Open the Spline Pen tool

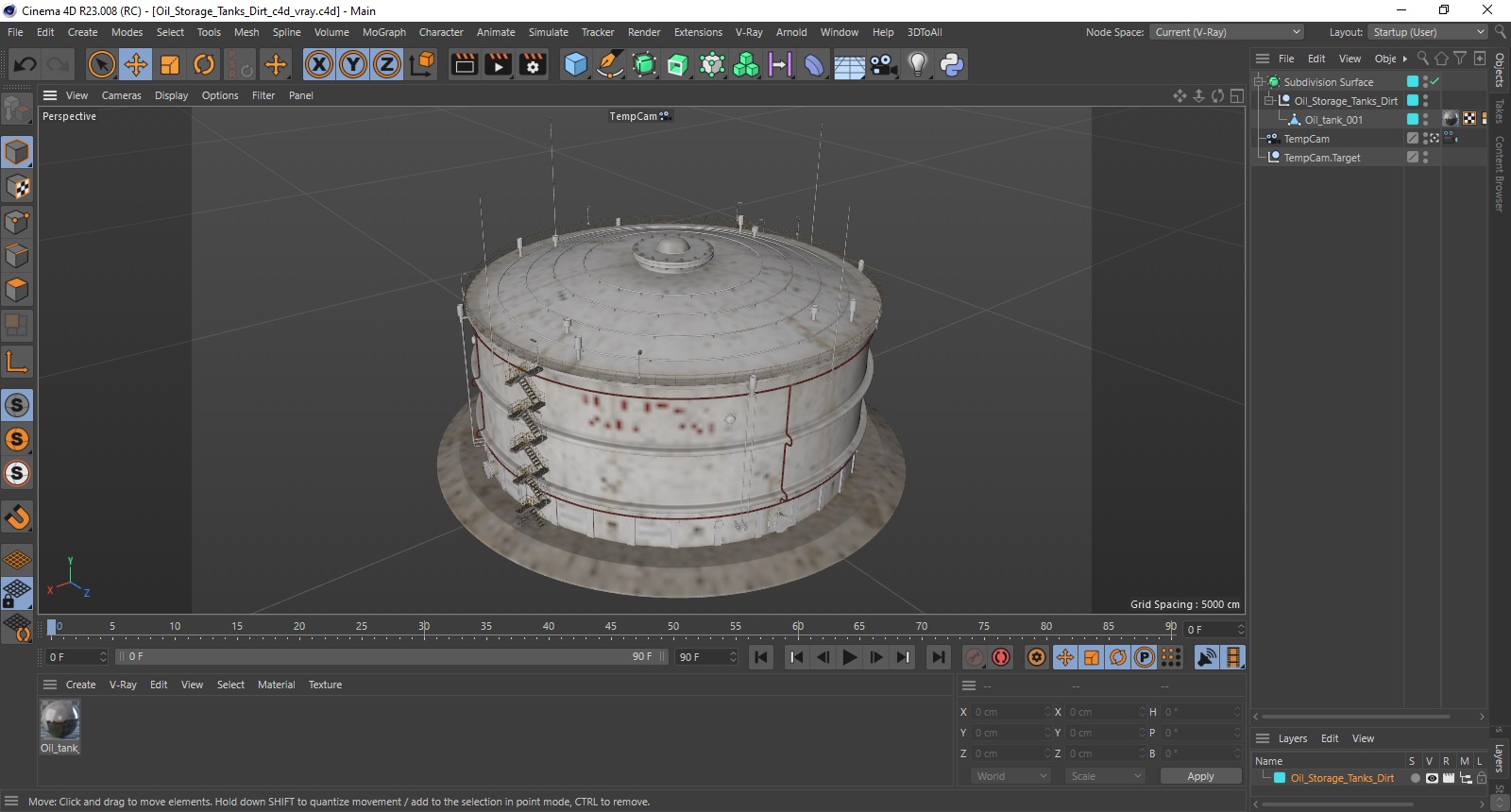click(x=610, y=64)
